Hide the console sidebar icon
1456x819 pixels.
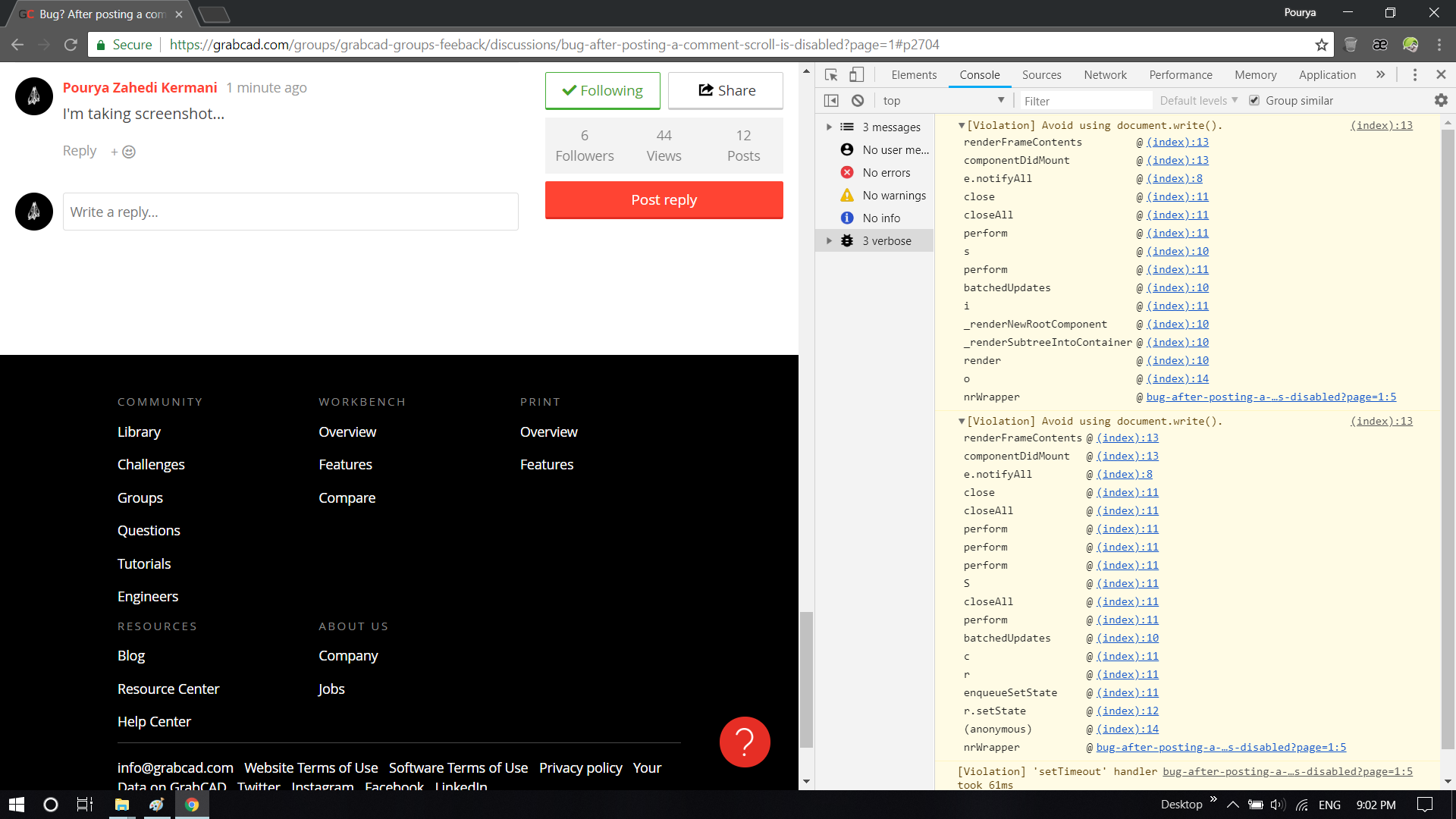(831, 101)
